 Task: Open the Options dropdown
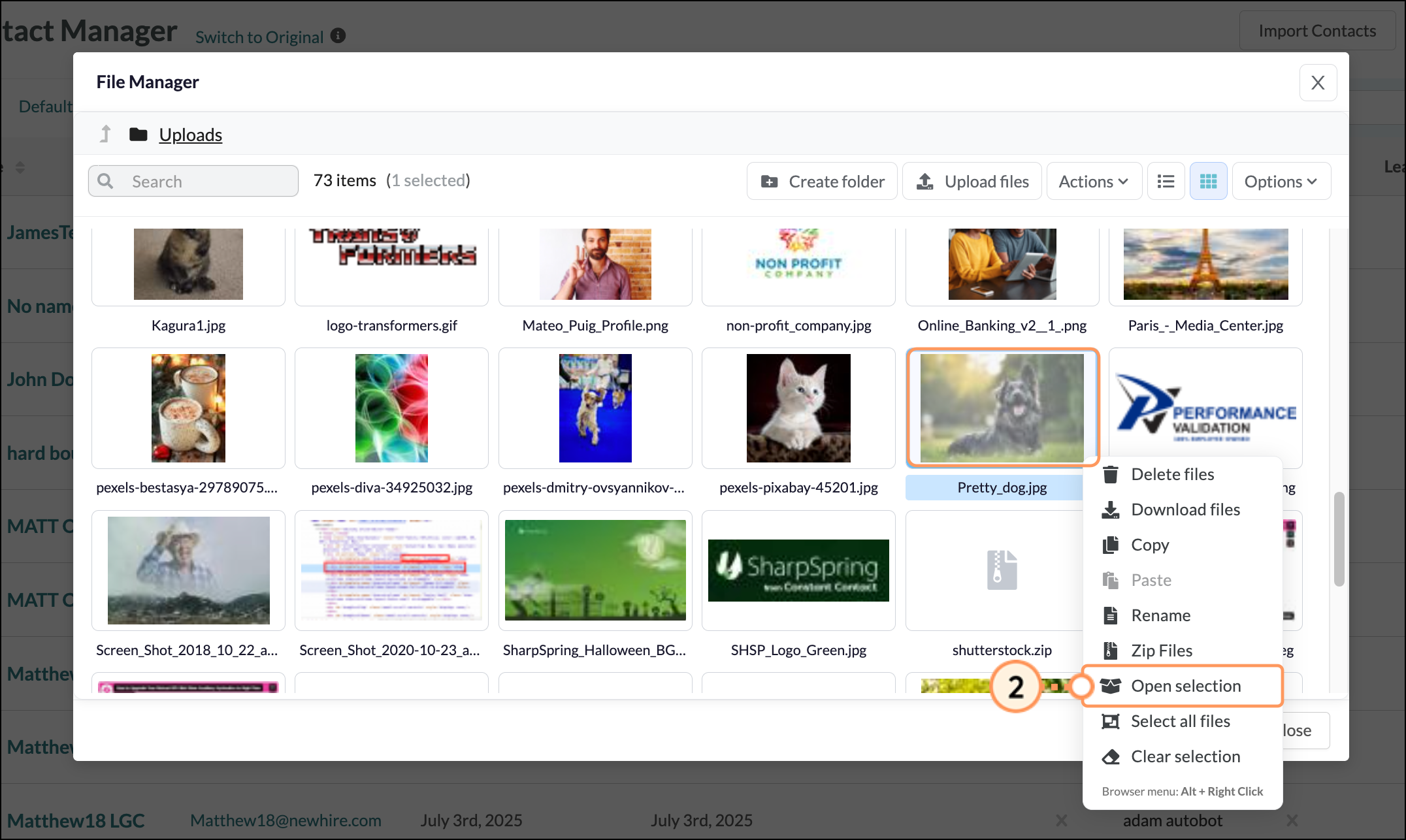1281,181
